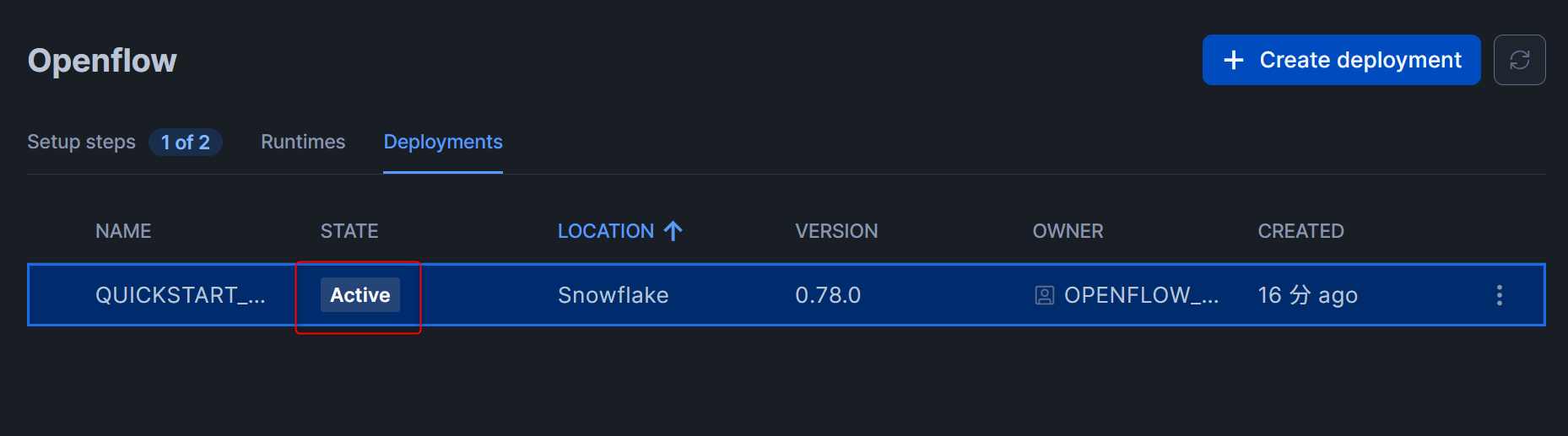Sort by the STATE column header
This screenshot has height=436, width=1568.
pyautogui.click(x=349, y=231)
